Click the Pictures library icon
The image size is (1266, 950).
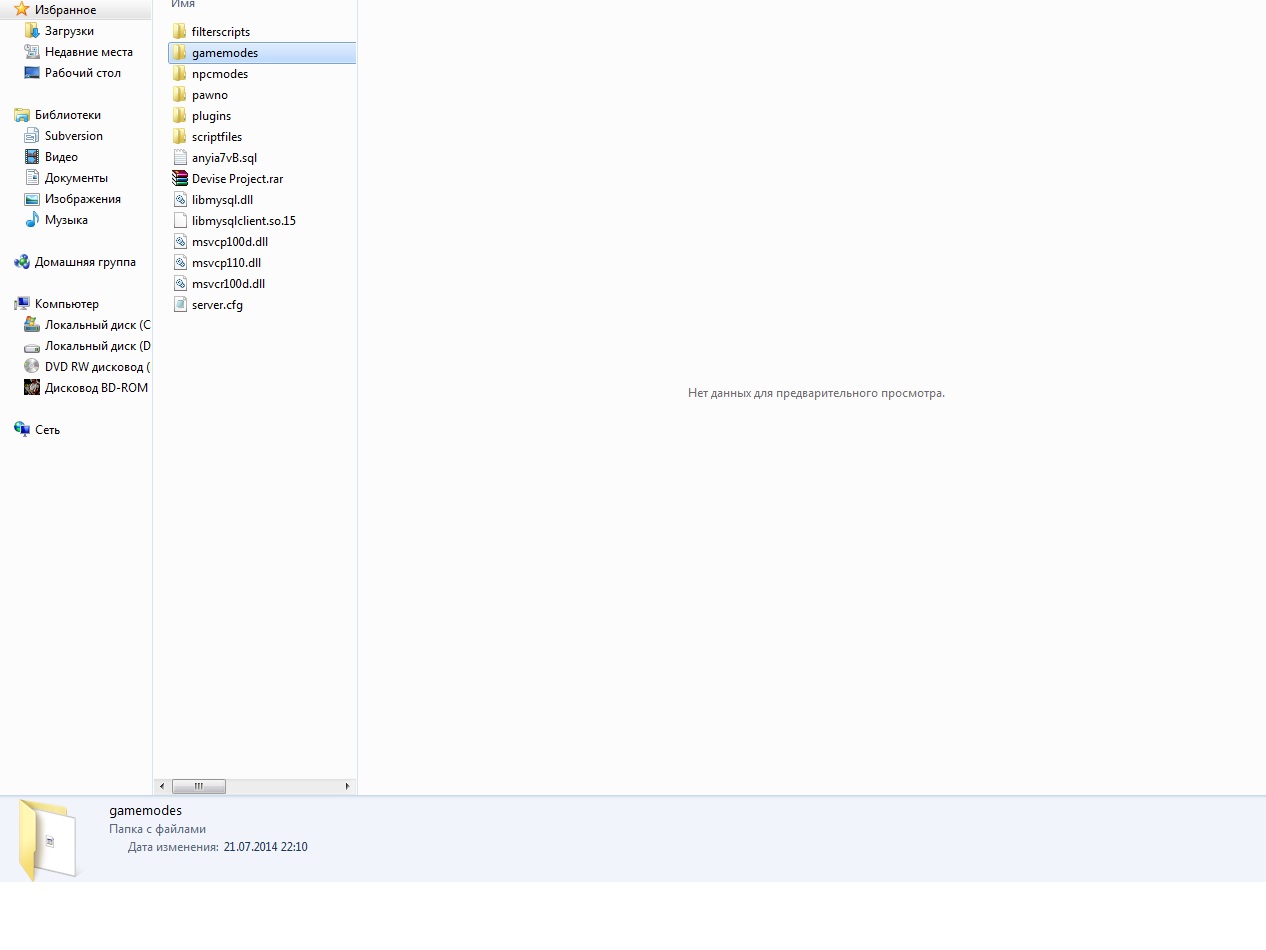[32, 198]
